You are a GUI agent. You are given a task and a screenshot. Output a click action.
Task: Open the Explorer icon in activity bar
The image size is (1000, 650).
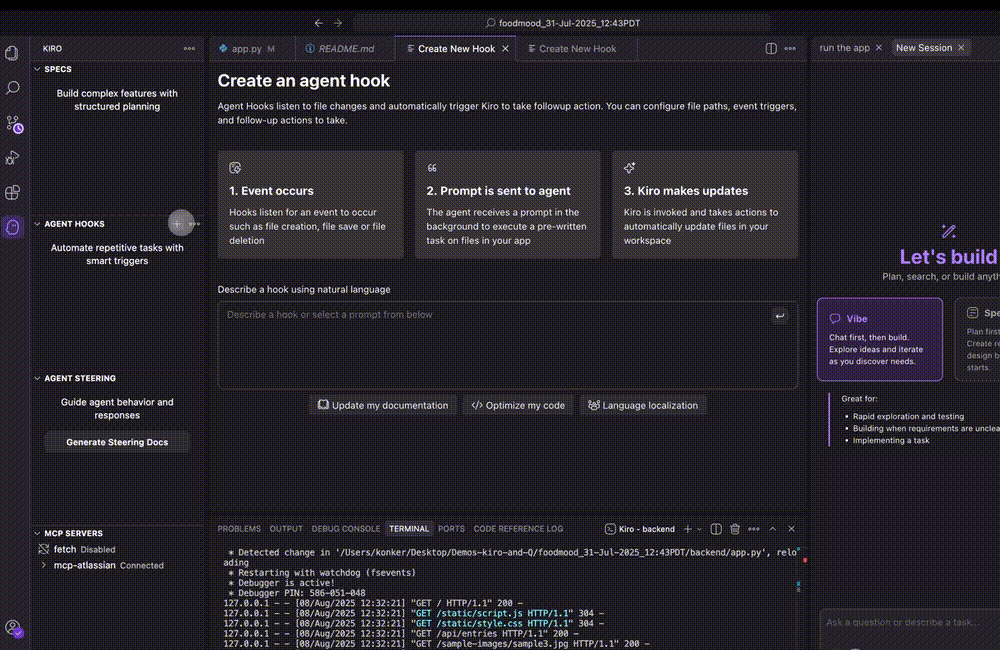coord(13,53)
